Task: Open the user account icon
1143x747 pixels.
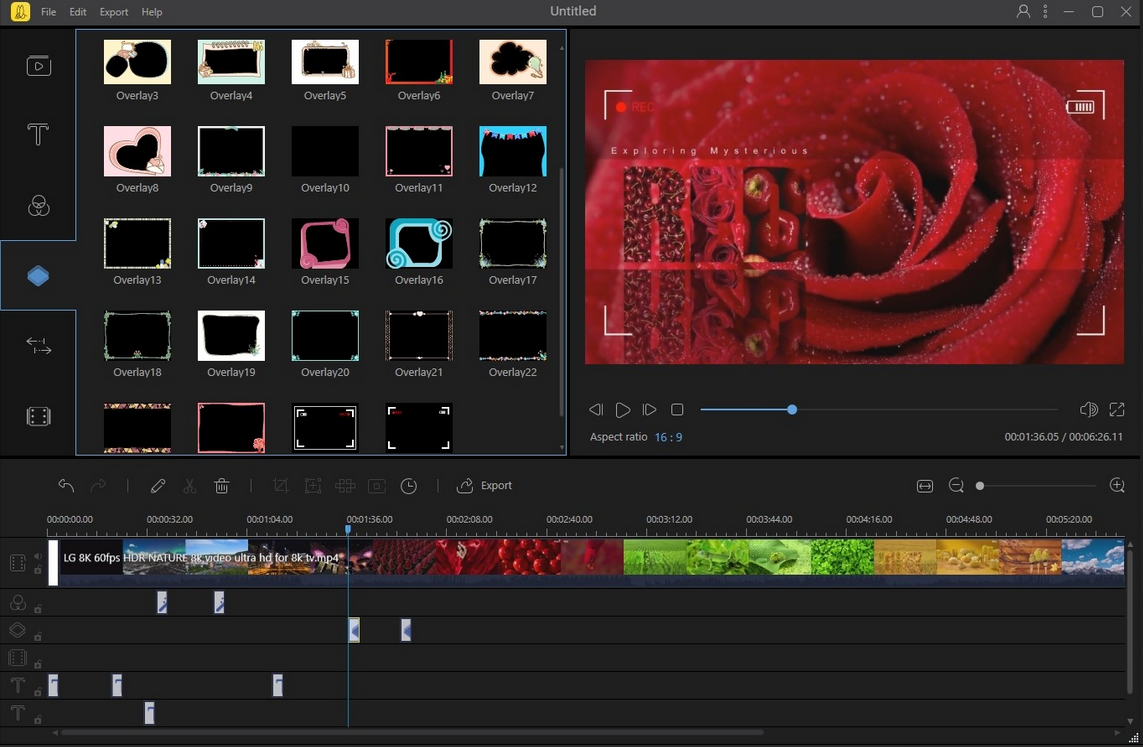Action: pyautogui.click(x=1023, y=11)
